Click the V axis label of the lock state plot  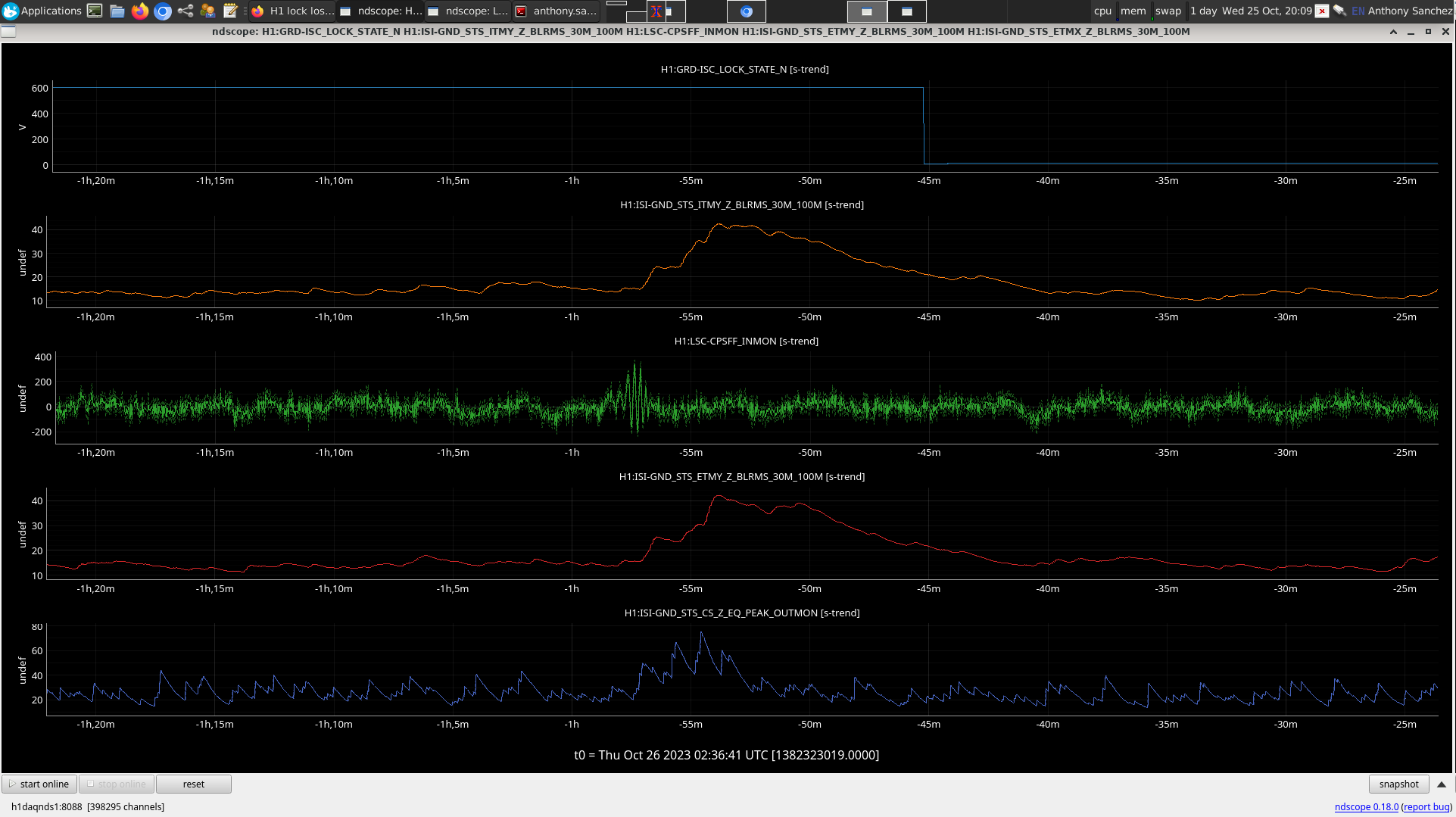22,127
